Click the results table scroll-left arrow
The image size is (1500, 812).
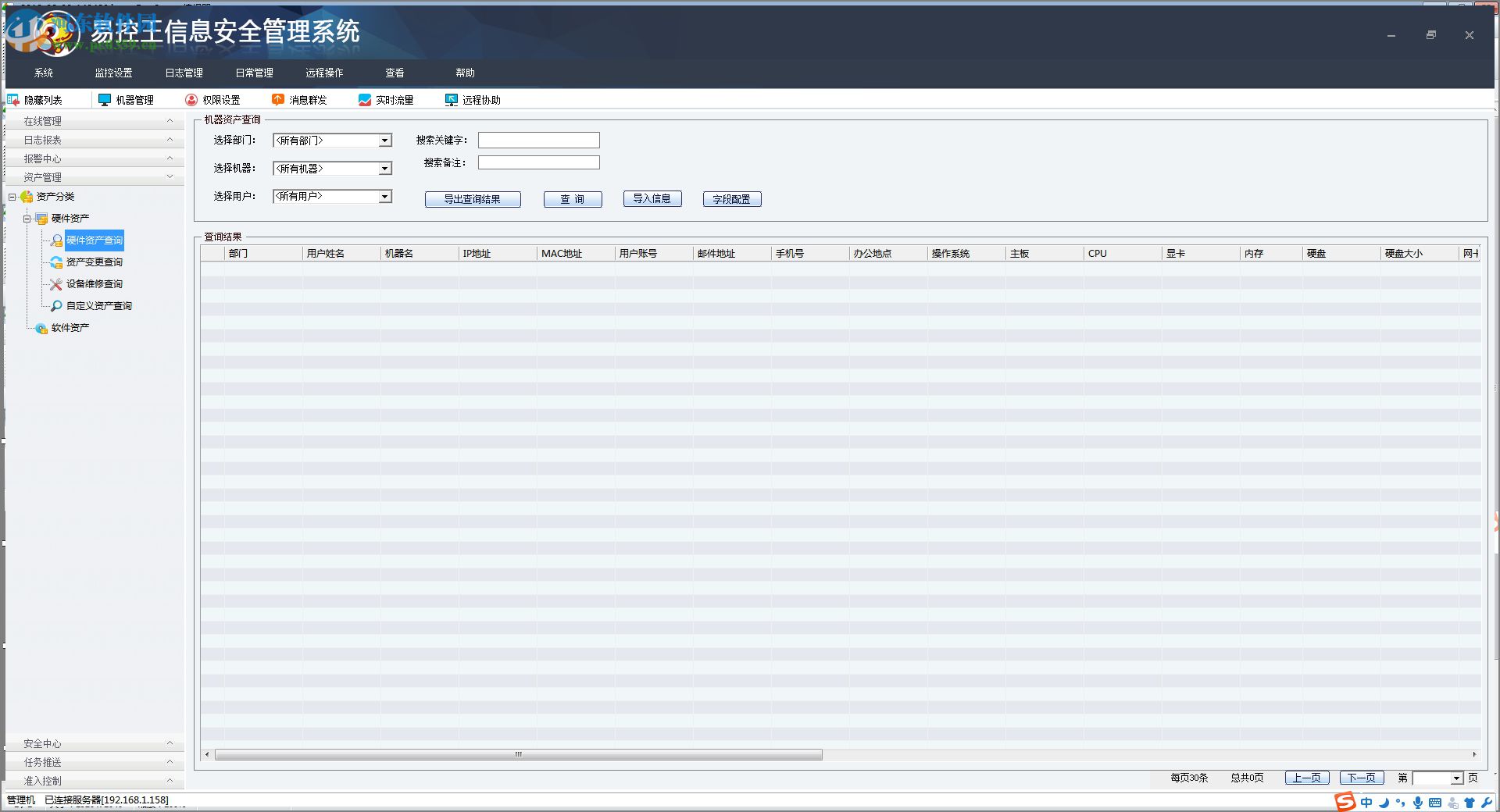(207, 754)
